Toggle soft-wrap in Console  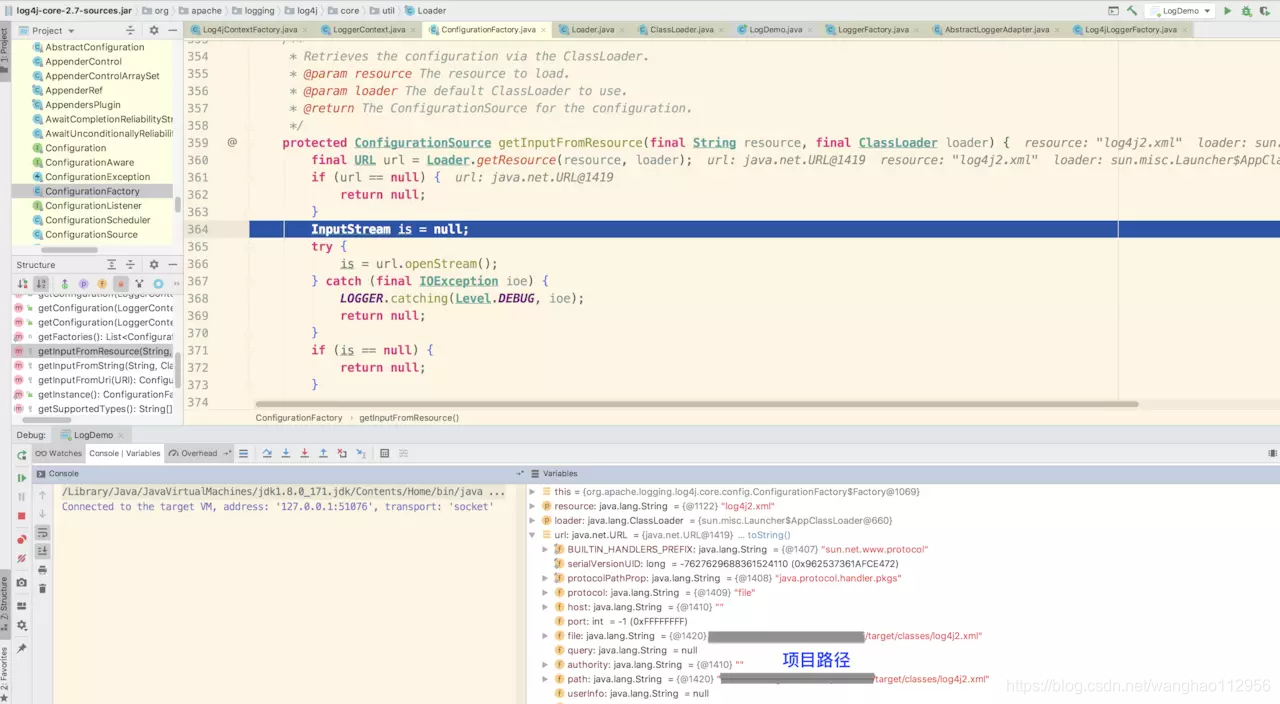(x=42, y=533)
